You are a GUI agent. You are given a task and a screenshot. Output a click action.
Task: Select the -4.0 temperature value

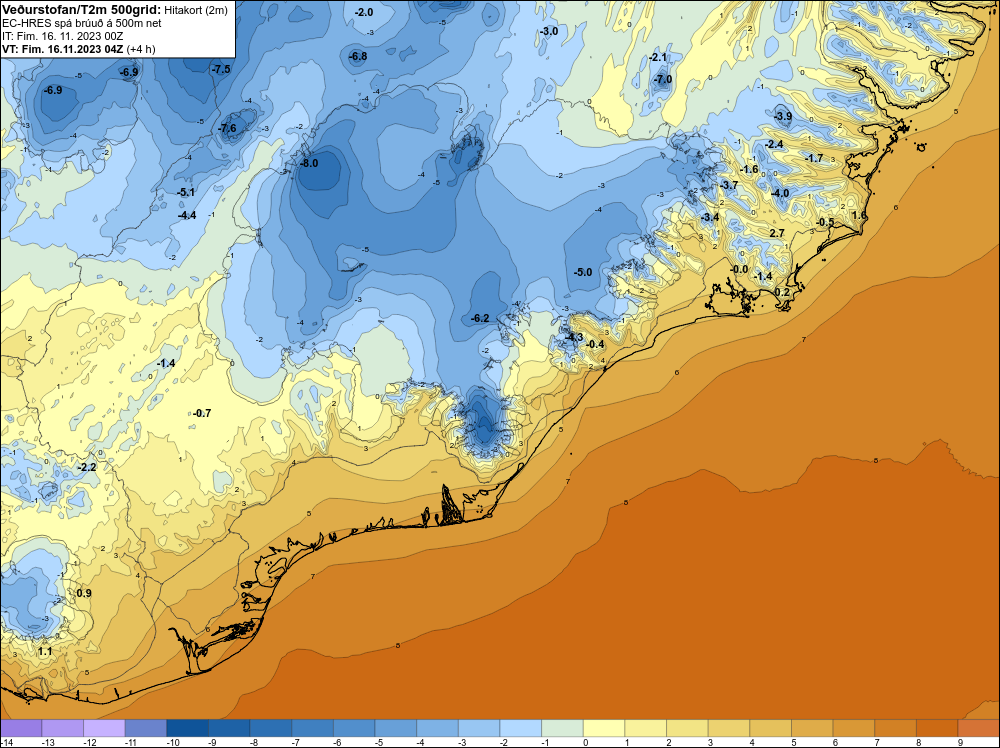tap(780, 193)
